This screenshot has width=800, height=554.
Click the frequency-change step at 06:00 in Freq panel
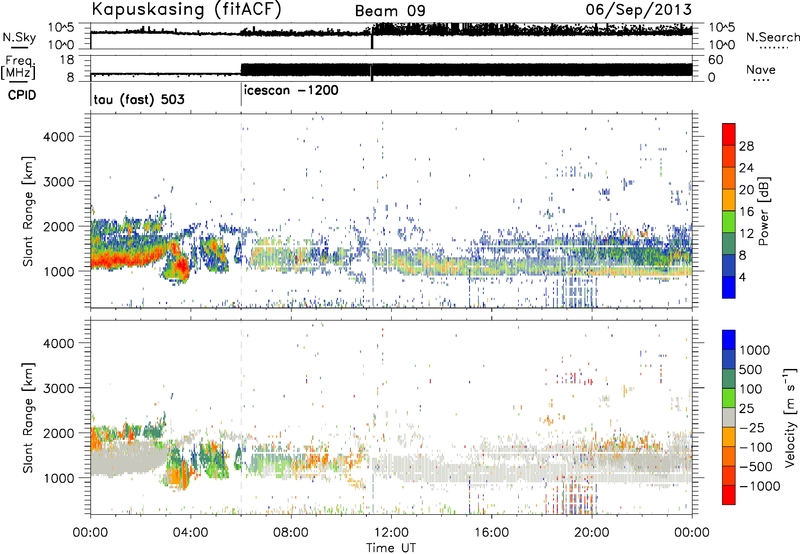click(241, 70)
